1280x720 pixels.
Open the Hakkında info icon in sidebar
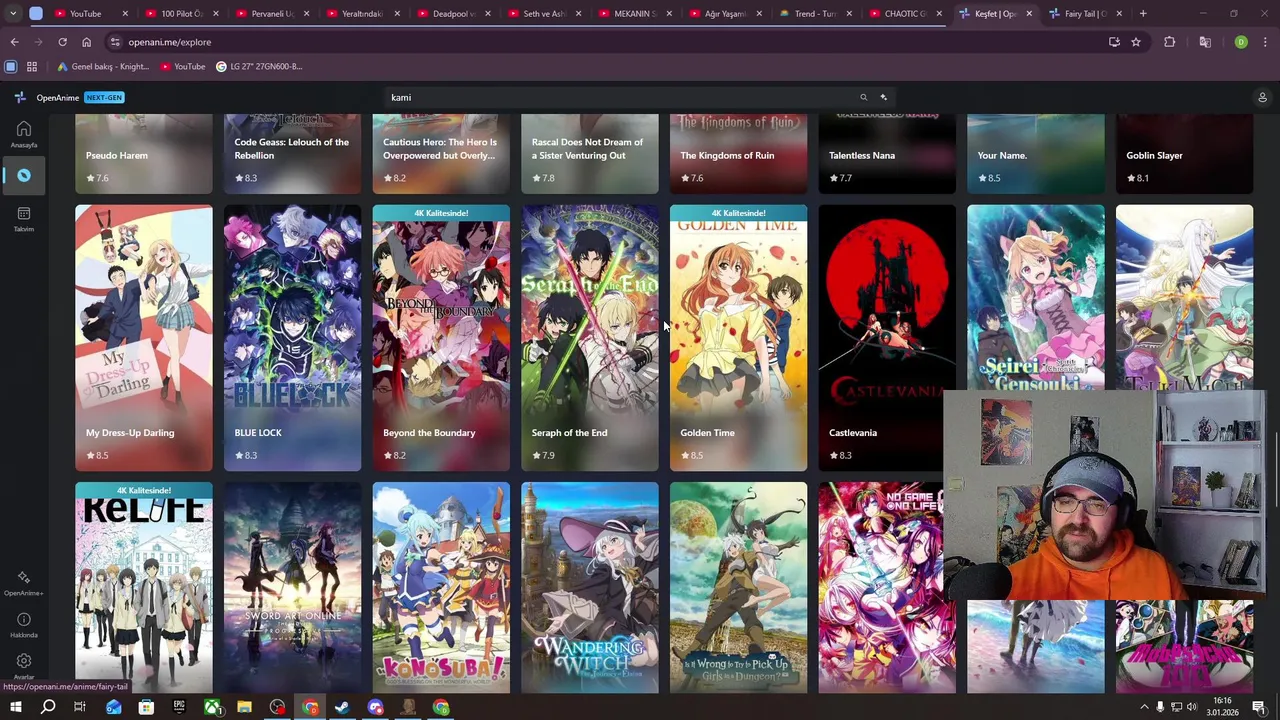[23, 619]
